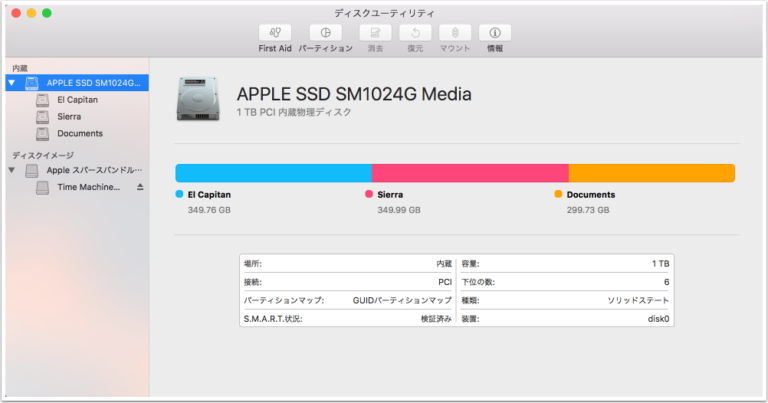Click the 接続 PCI value
Screen dimensions: 768x403
pyautogui.click(x=445, y=282)
